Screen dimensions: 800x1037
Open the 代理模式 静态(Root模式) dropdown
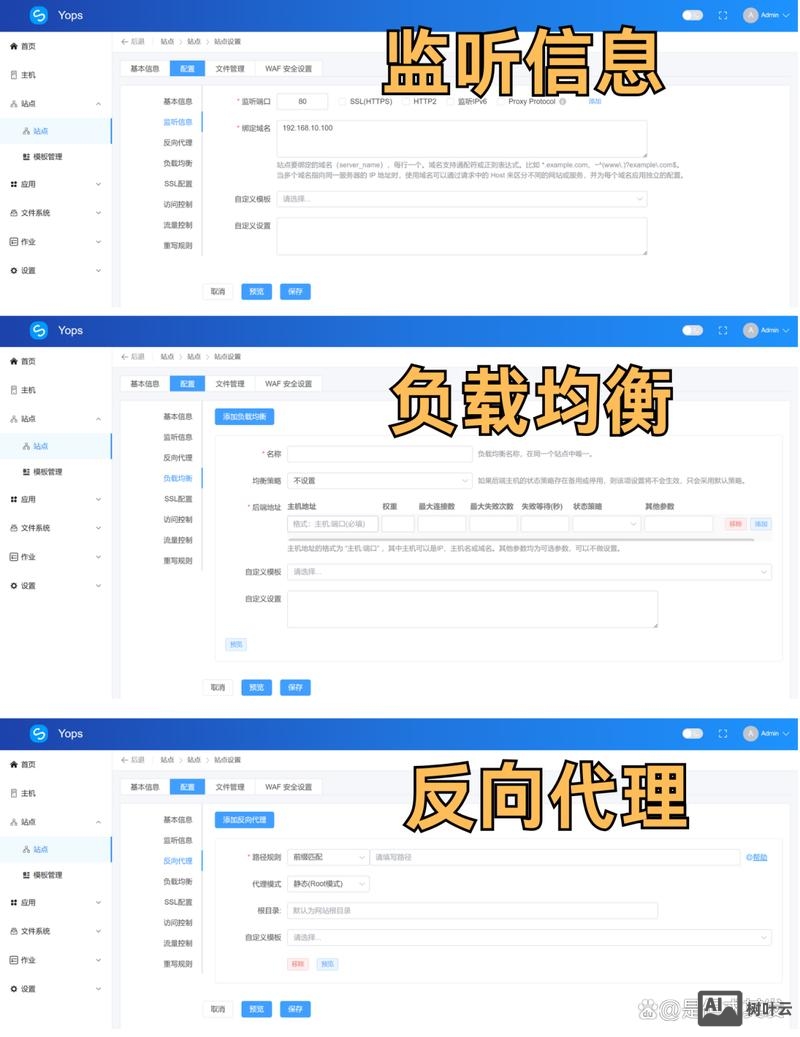click(x=330, y=884)
